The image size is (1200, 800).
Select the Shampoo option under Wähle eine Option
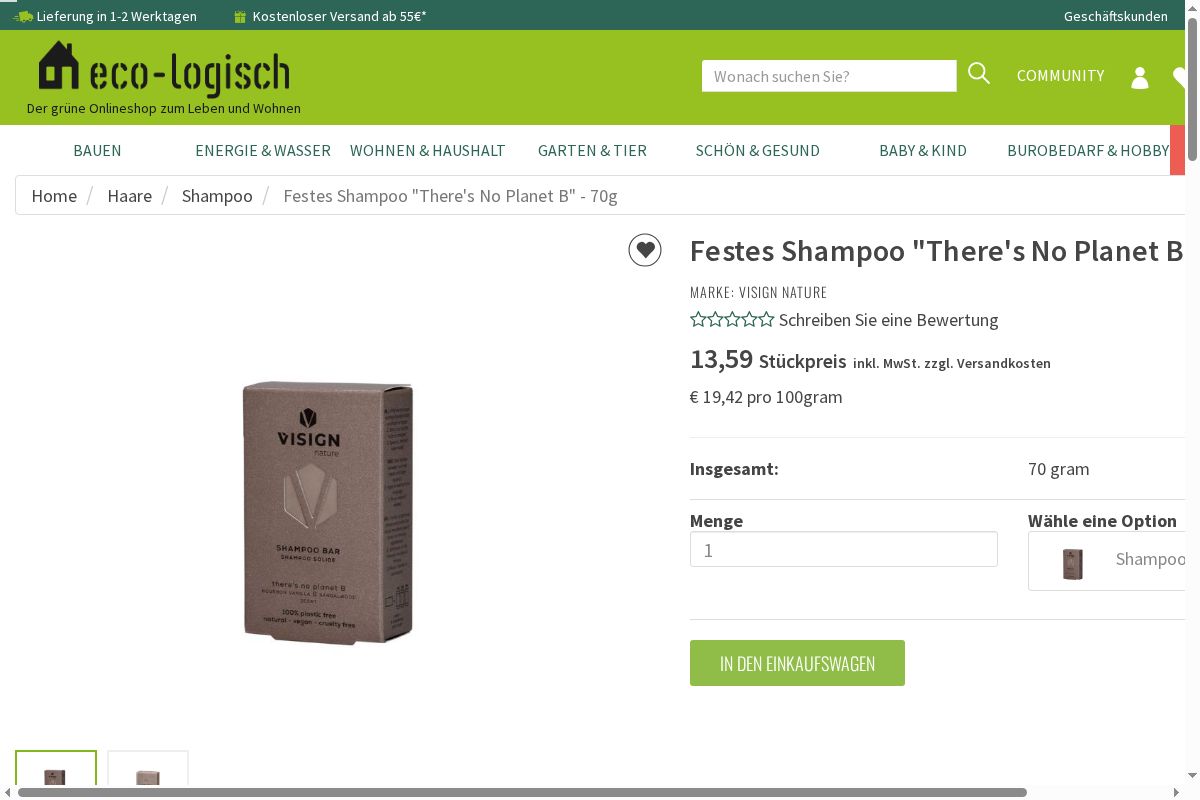(1107, 561)
